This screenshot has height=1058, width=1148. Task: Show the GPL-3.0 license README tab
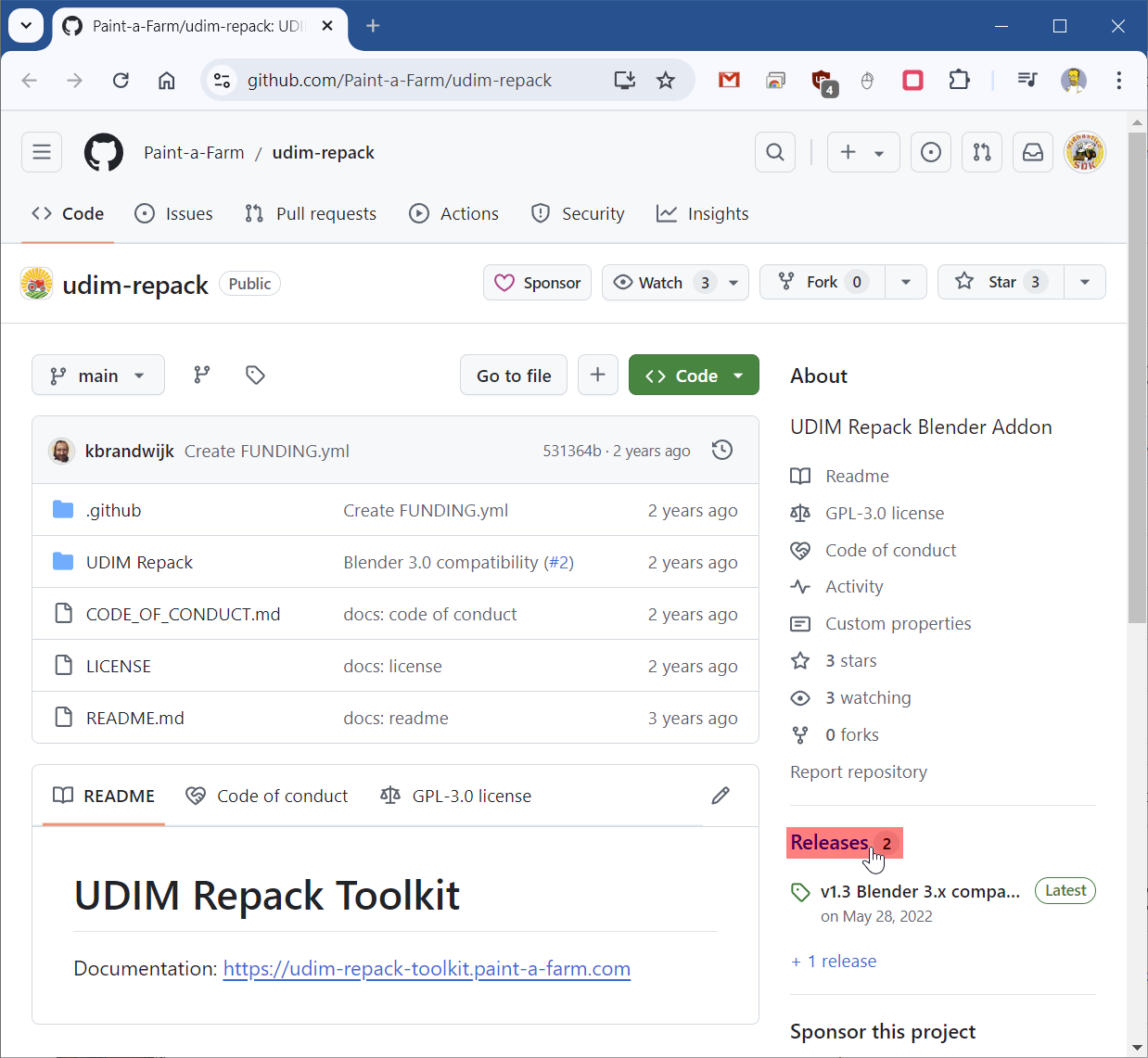(456, 796)
